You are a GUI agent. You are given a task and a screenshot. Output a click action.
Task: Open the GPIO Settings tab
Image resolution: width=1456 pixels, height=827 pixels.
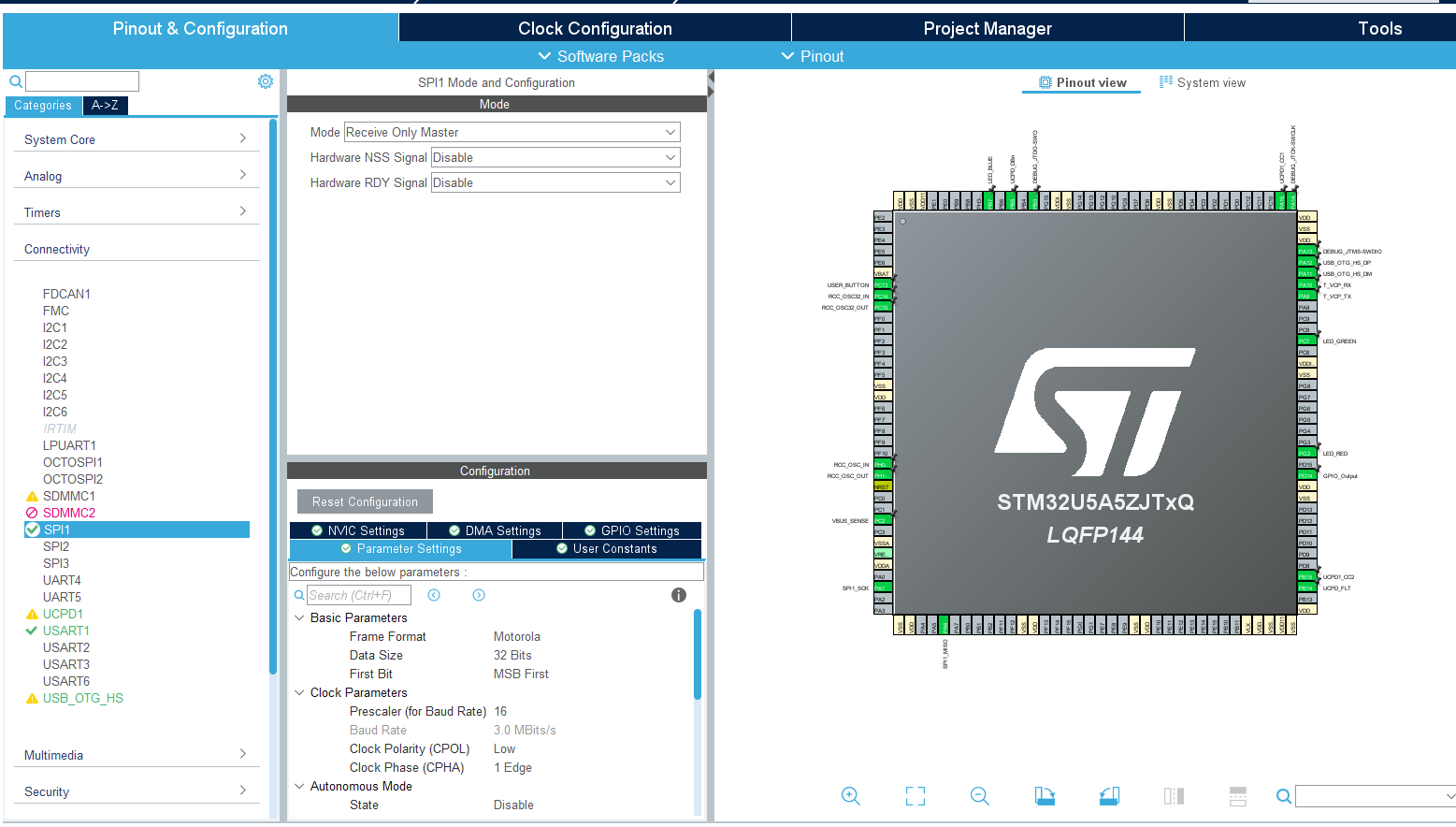click(x=631, y=530)
